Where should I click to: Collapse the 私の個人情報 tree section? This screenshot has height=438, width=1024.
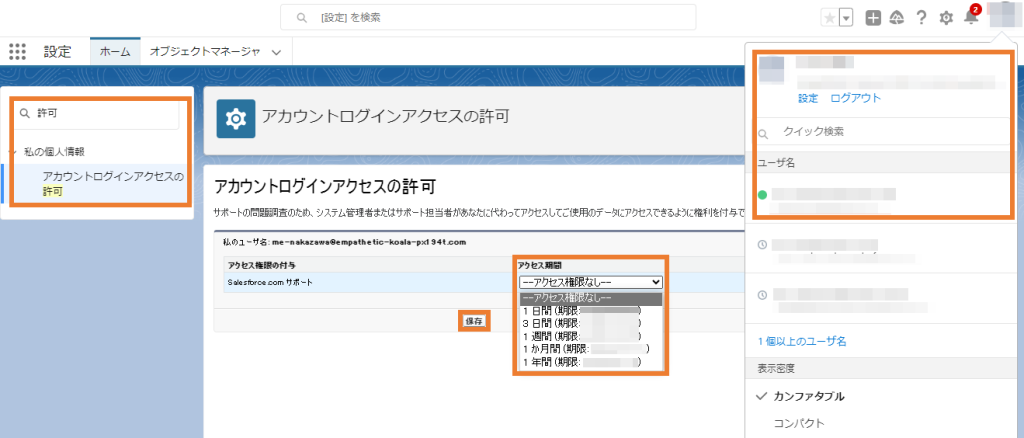point(13,151)
